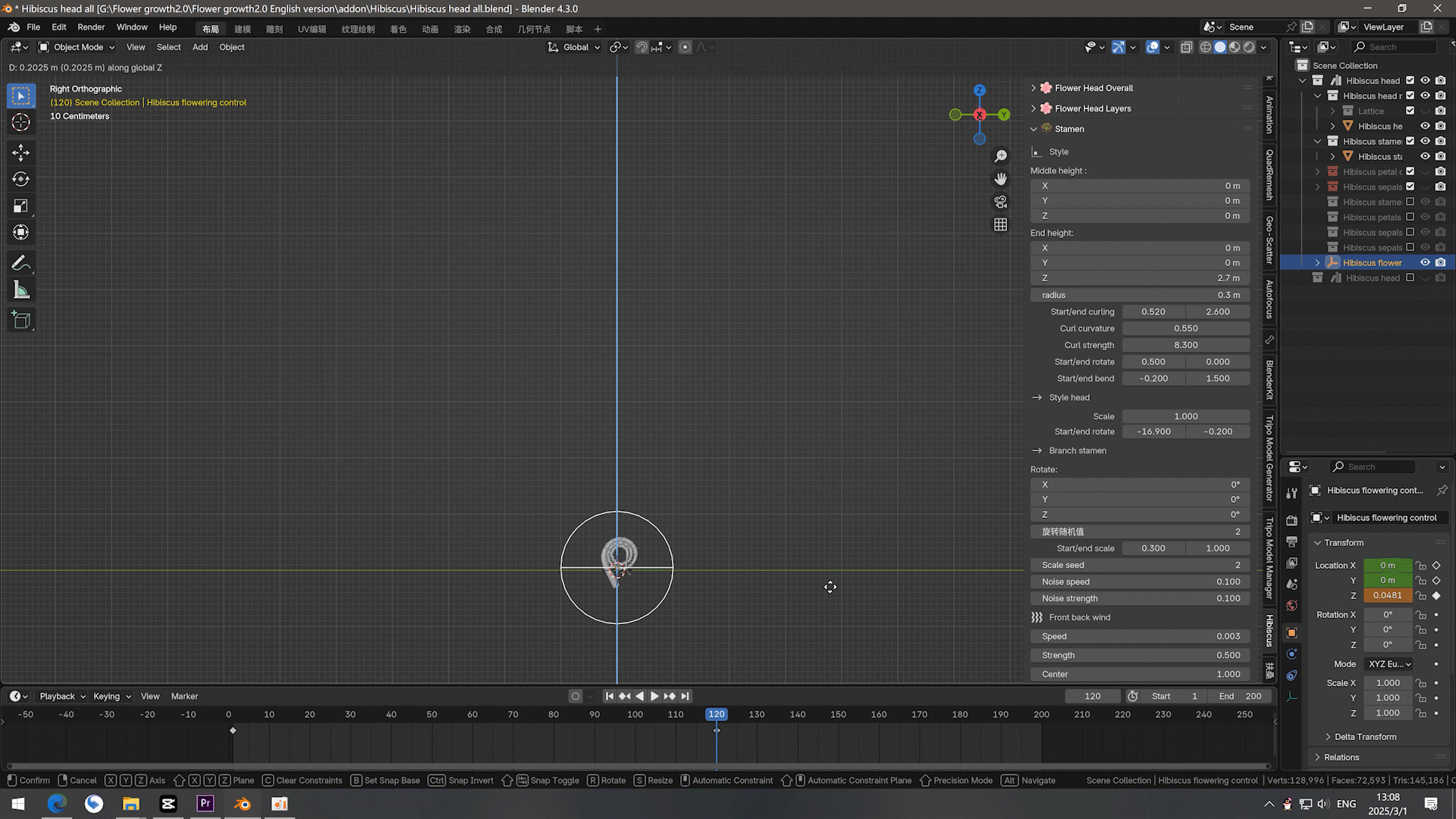This screenshot has width=1456, height=819.
Task: Choose the Rotate tool
Action: point(21,179)
